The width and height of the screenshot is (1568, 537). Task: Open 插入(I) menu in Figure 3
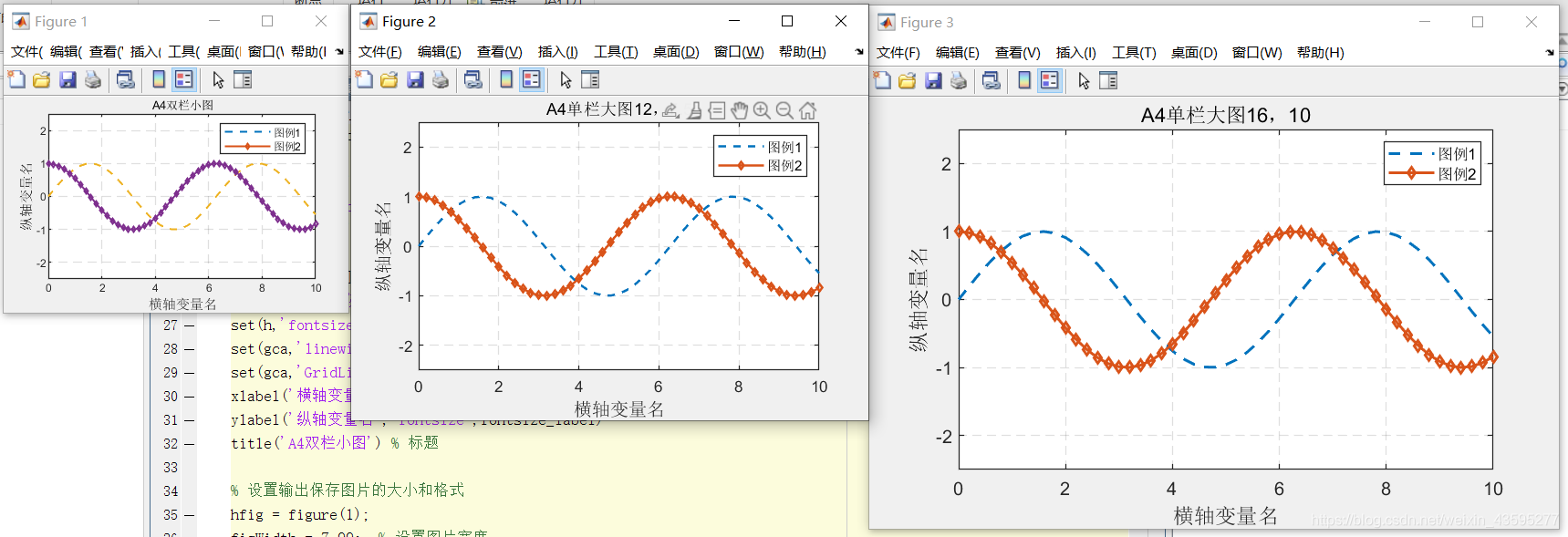(x=1076, y=53)
